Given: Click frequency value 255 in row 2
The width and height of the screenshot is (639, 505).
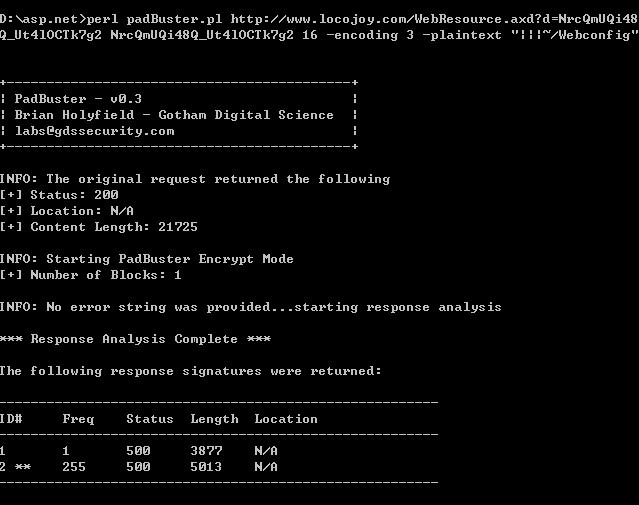Looking at the screenshot, I should [74, 467].
